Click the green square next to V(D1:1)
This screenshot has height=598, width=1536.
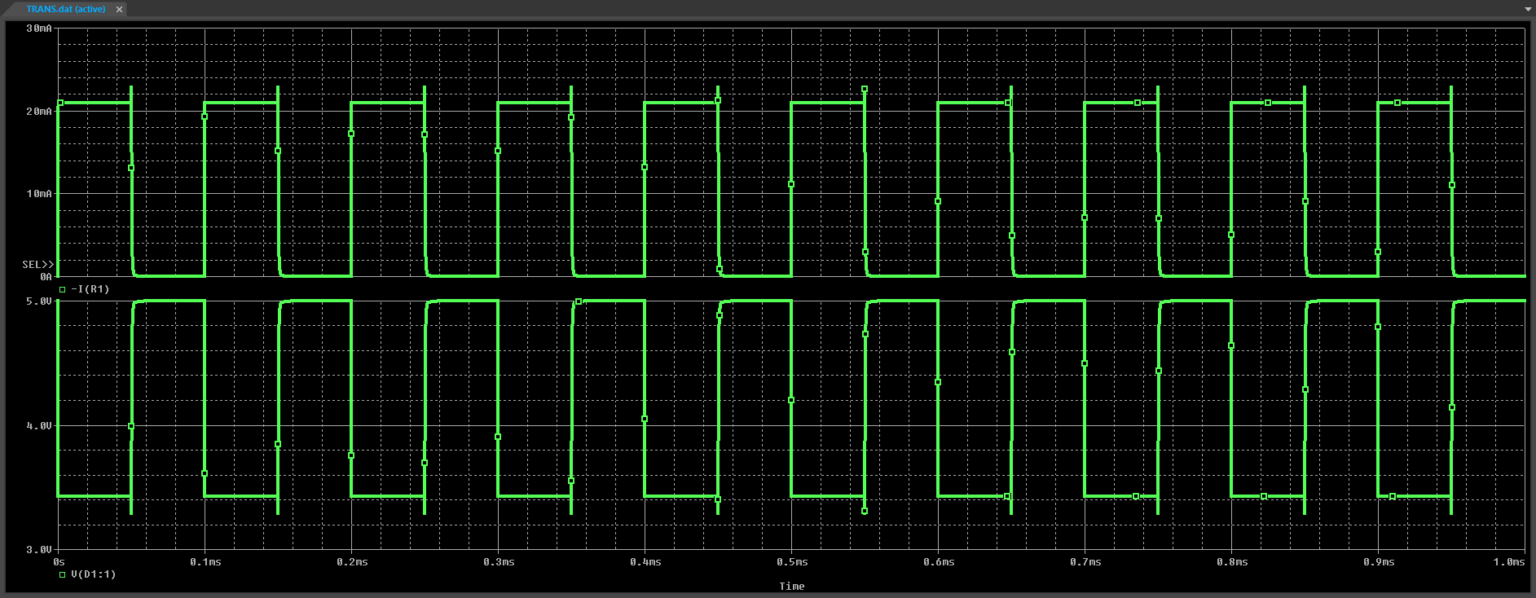[x=62, y=574]
